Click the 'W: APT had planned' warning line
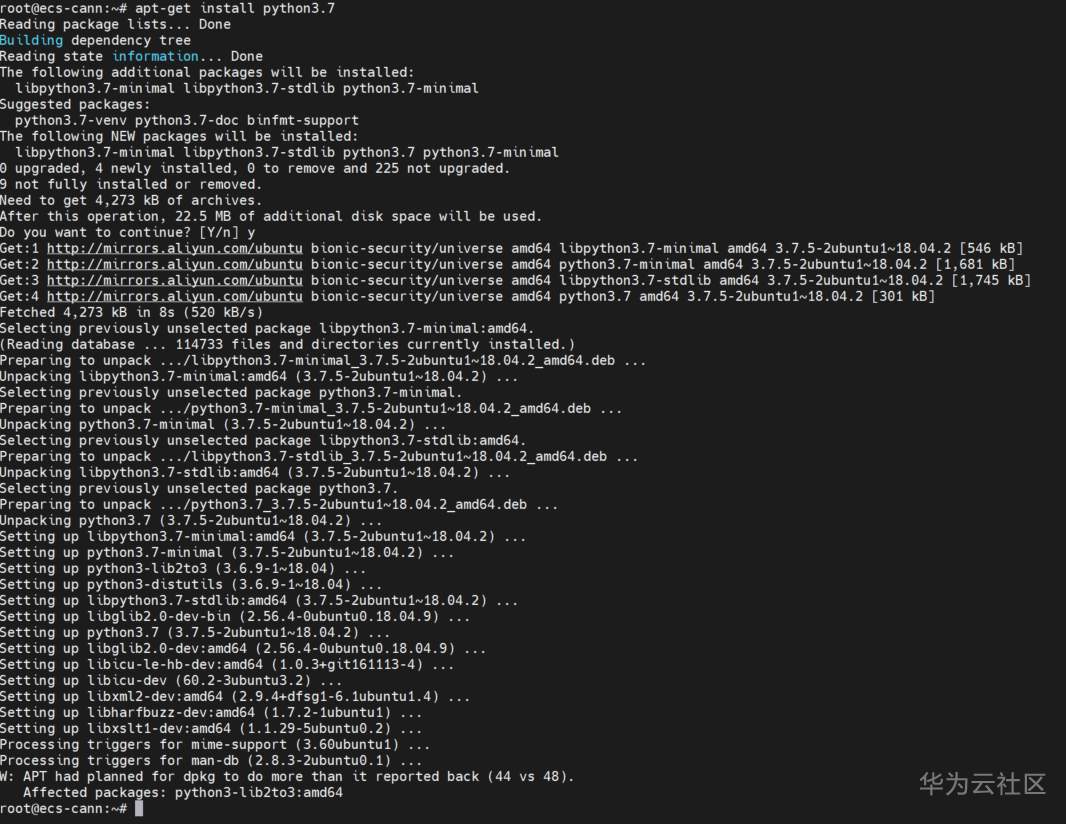The image size is (1066, 824). (287, 776)
